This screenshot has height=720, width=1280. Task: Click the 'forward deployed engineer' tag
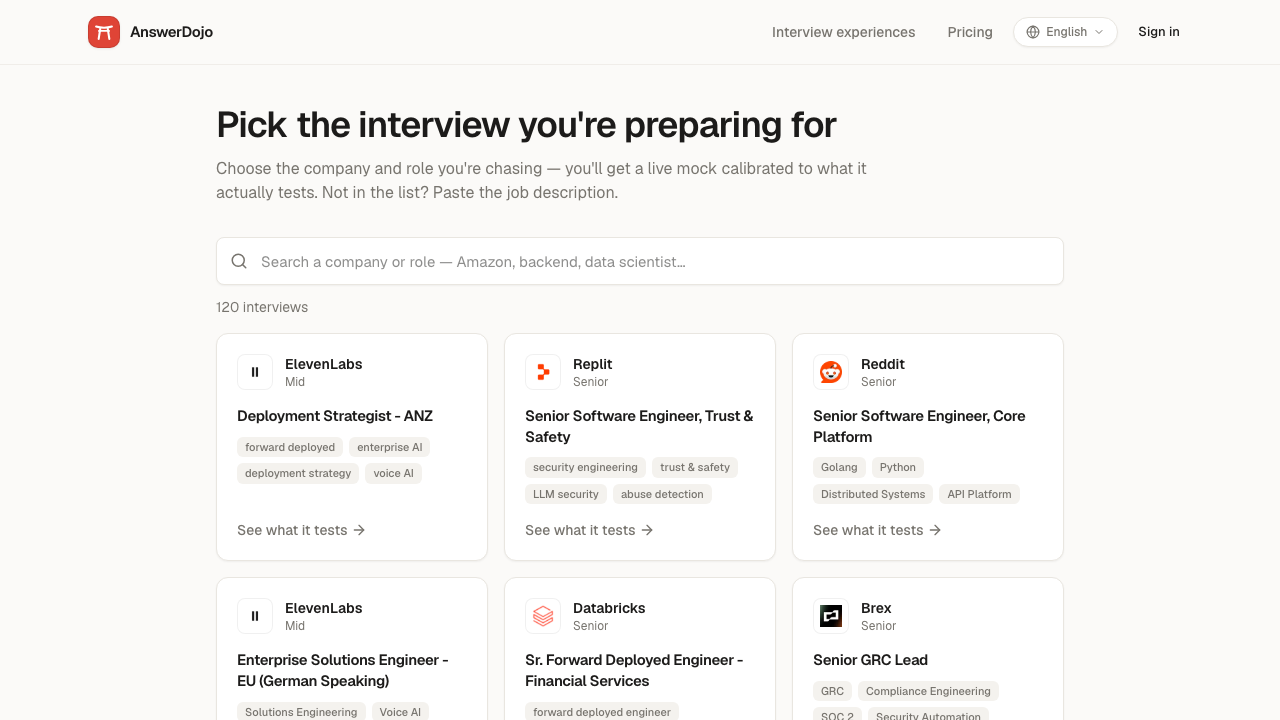602,712
